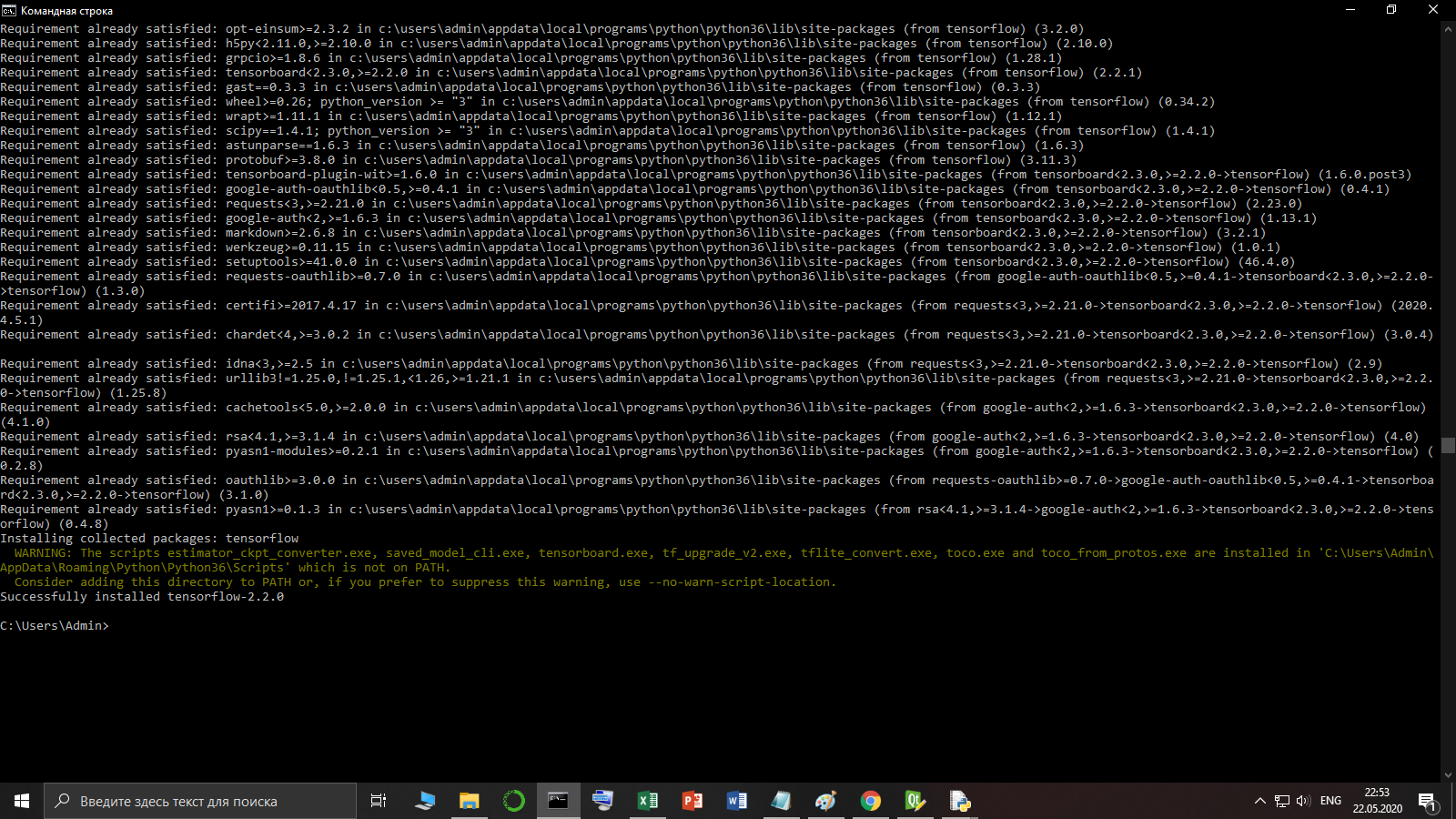Open Task View on the taskbar
This screenshot has width=1456, height=819.
[379, 801]
